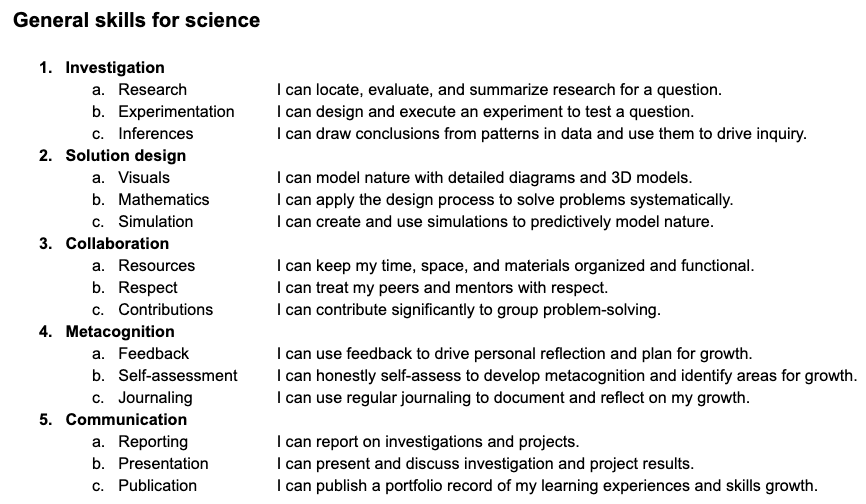Click the 'Visuals' skill label
The height and width of the screenshot is (504, 866).
[144, 178]
